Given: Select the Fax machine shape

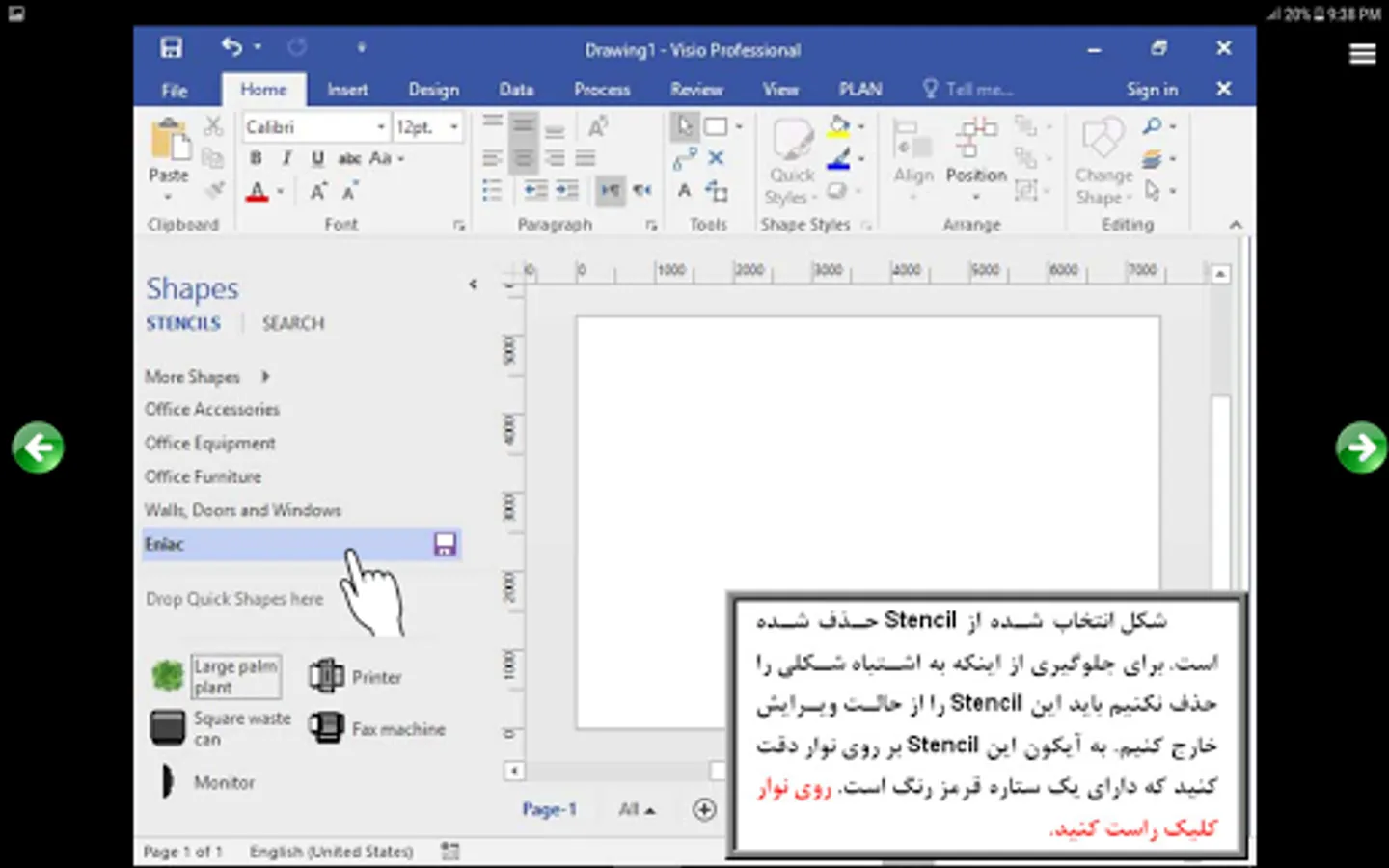Looking at the screenshot, I should (x=377, y=728).
